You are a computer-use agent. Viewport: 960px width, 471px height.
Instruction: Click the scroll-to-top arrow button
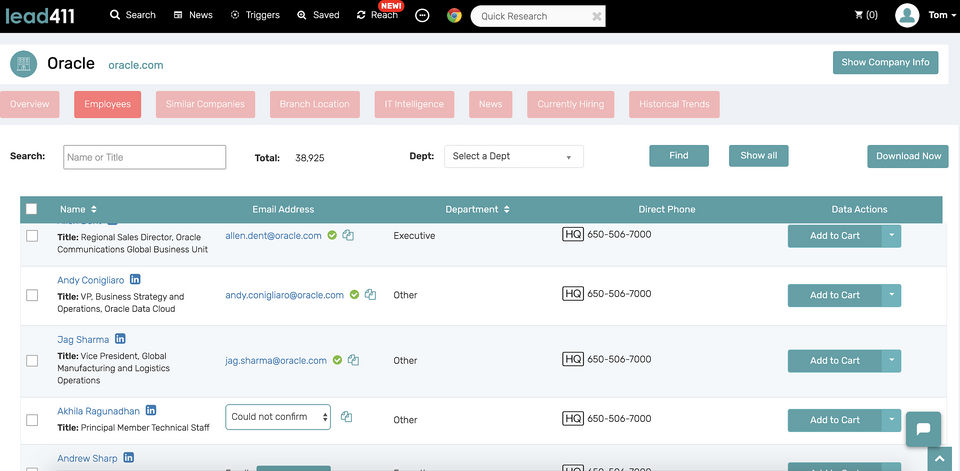coord(940,460)
